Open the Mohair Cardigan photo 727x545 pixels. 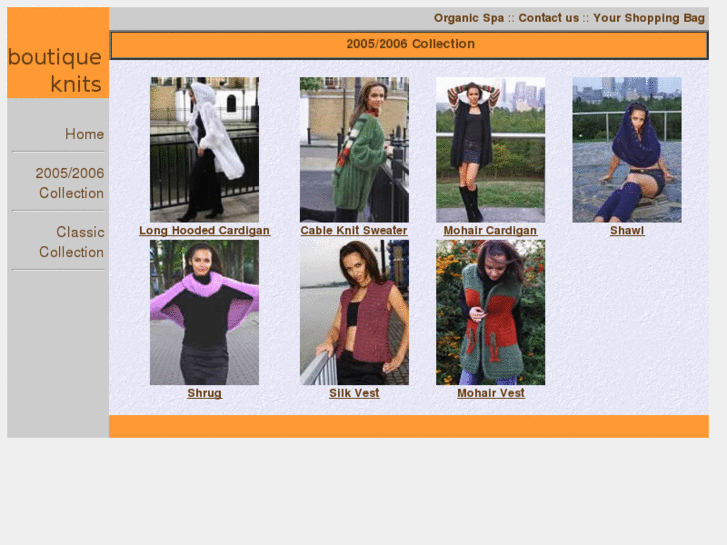(x=491, y=149)
